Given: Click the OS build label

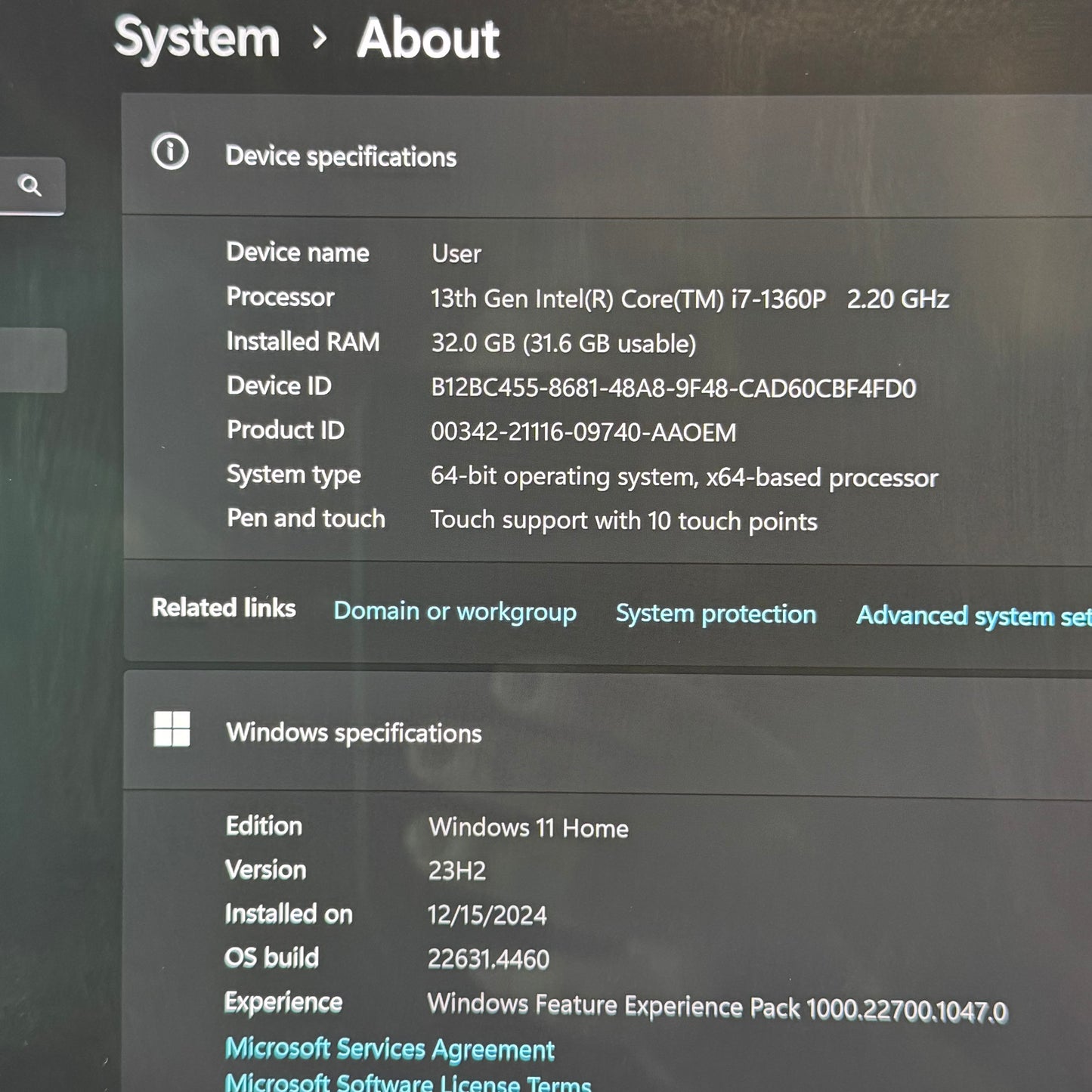Looking at the screenshot, I should pyautogui.click(x=272, y=958).
